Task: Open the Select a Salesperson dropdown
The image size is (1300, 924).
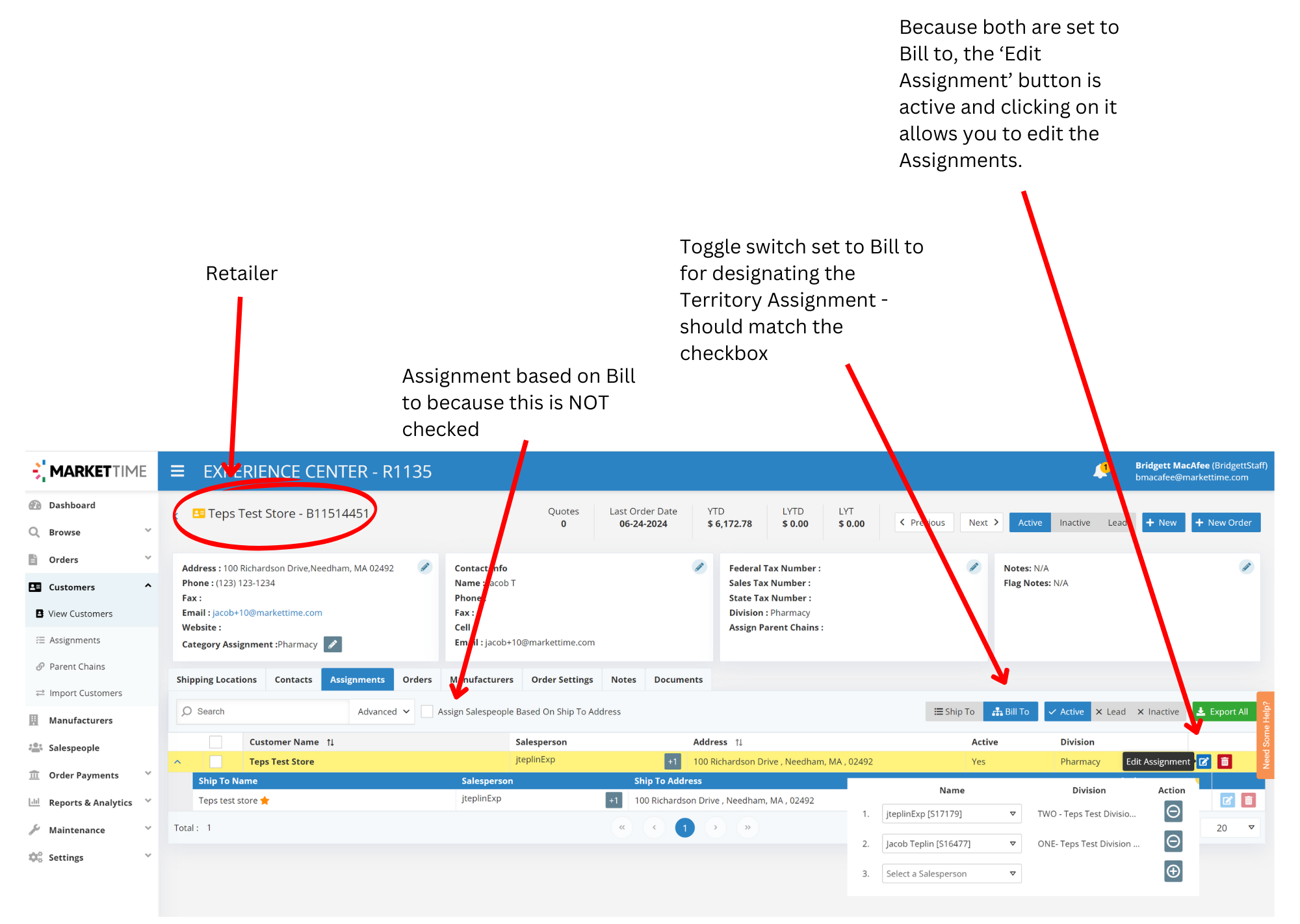Action: click(x=952, y=873)
